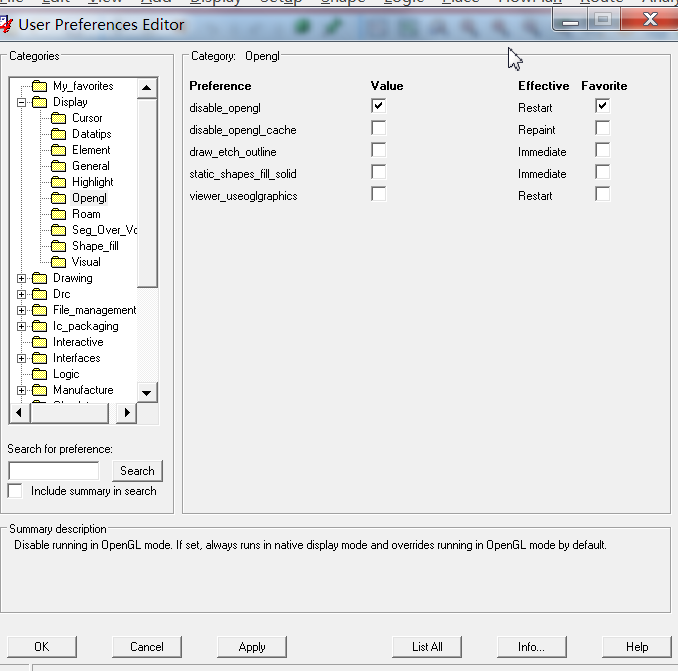Check Include summary in search
The height and width of the screenshot is (671, 678).
coord(15,491)
